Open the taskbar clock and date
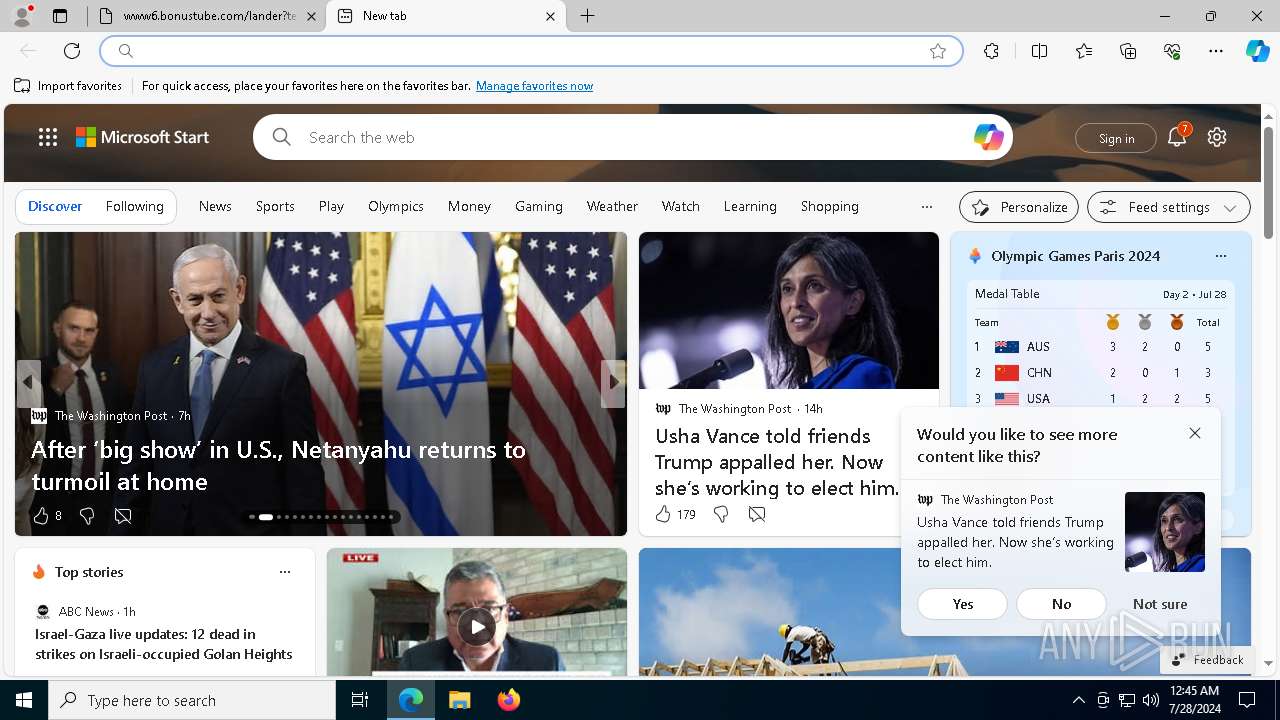This screenshot has width=1280, height=720. pyautogui.click(x=1194, y=700)
